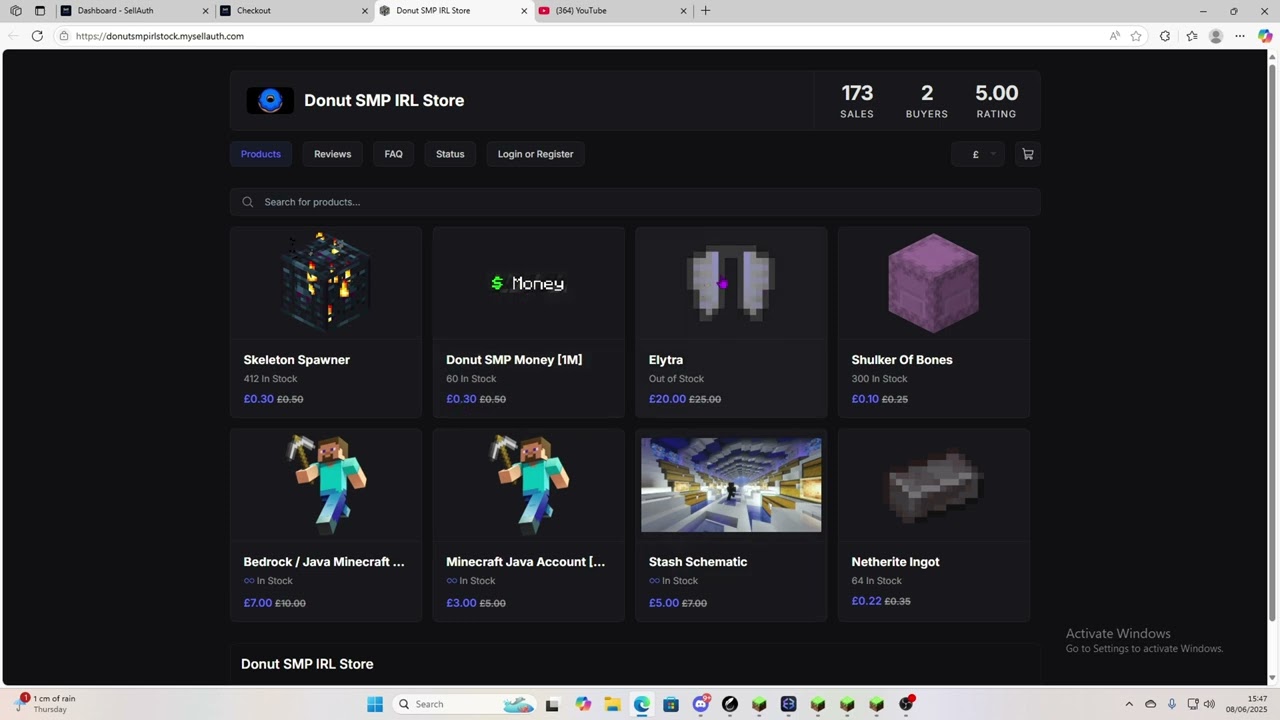Open the Extensions puzzle icon

(x=1165, y=36)
